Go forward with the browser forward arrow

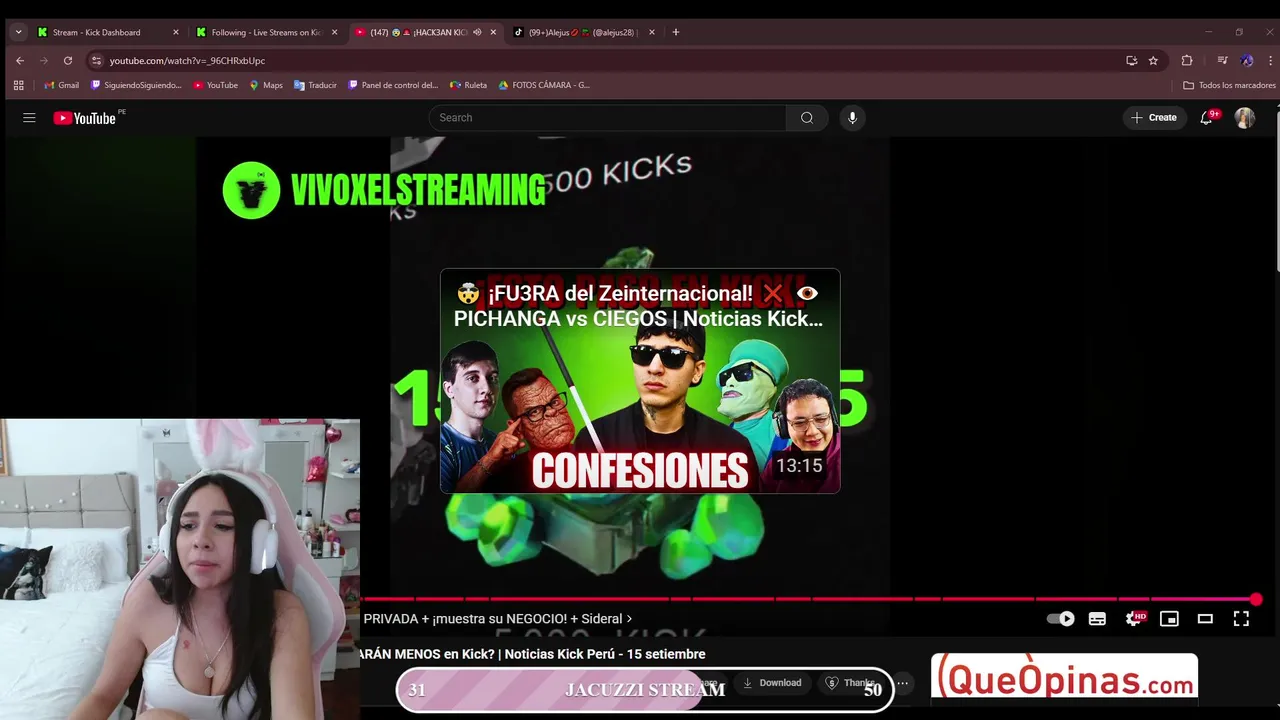point(44,60)
